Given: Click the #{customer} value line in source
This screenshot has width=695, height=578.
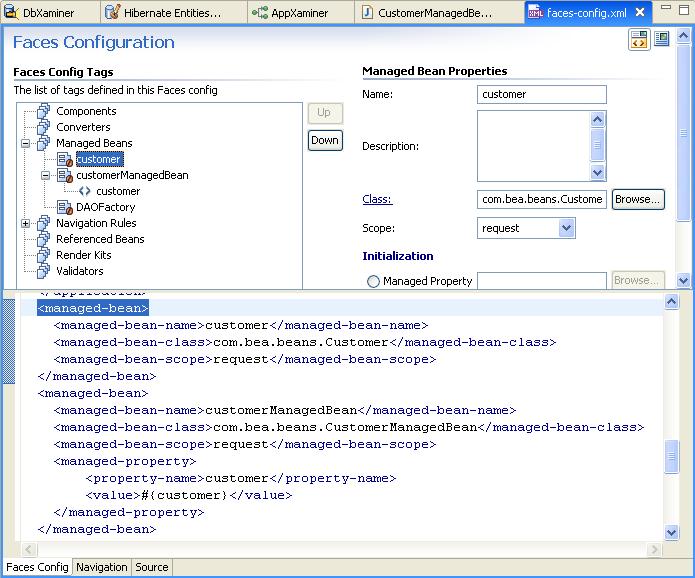Looking at the screenshot, I should (x=189, y=495).
